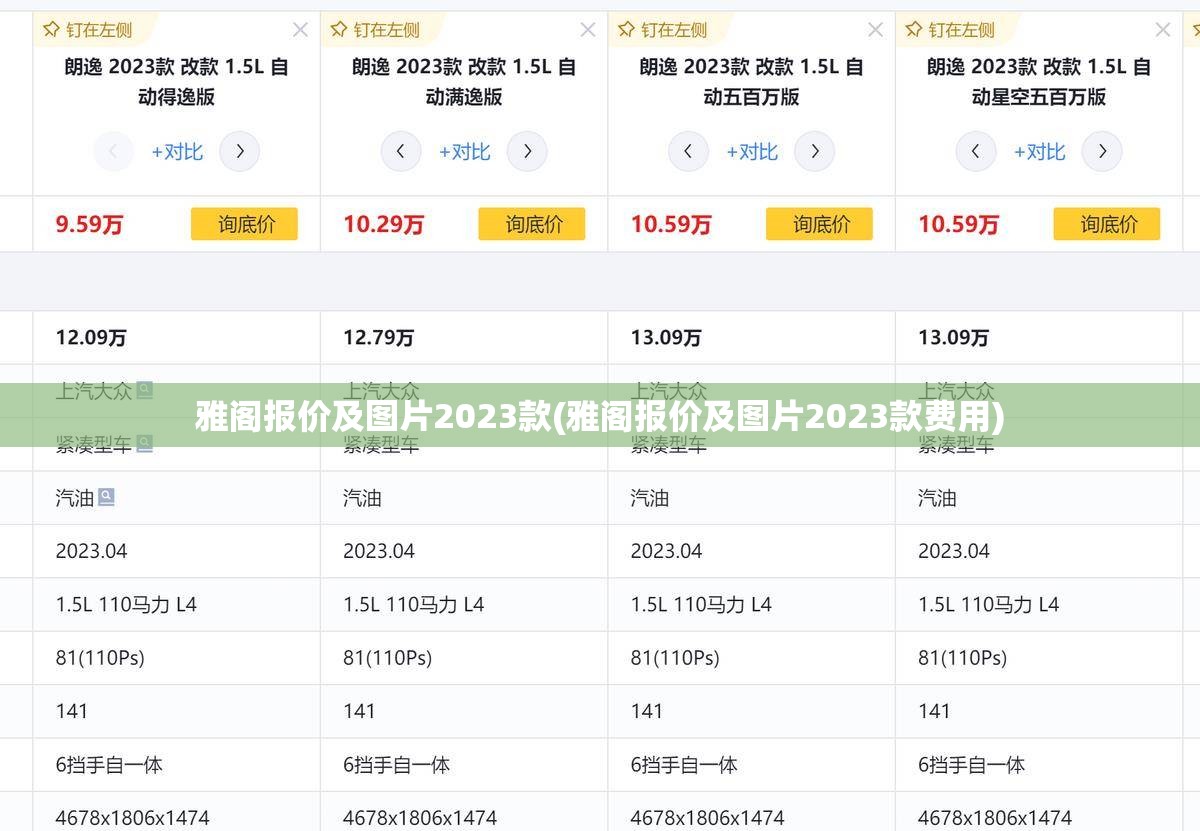Select 6挡手自一体 in first column
1200x831 pixels.
pos(109,765)
